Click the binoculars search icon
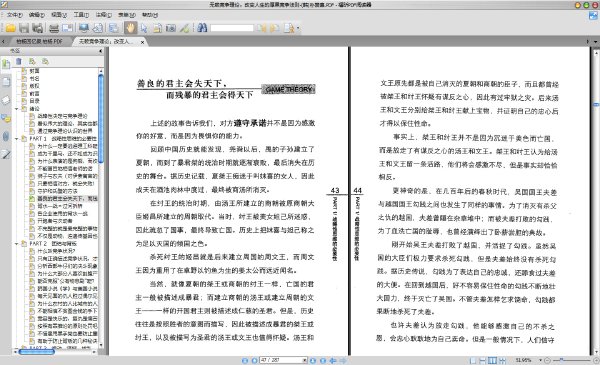600x365 pixels. pos(202,28)
